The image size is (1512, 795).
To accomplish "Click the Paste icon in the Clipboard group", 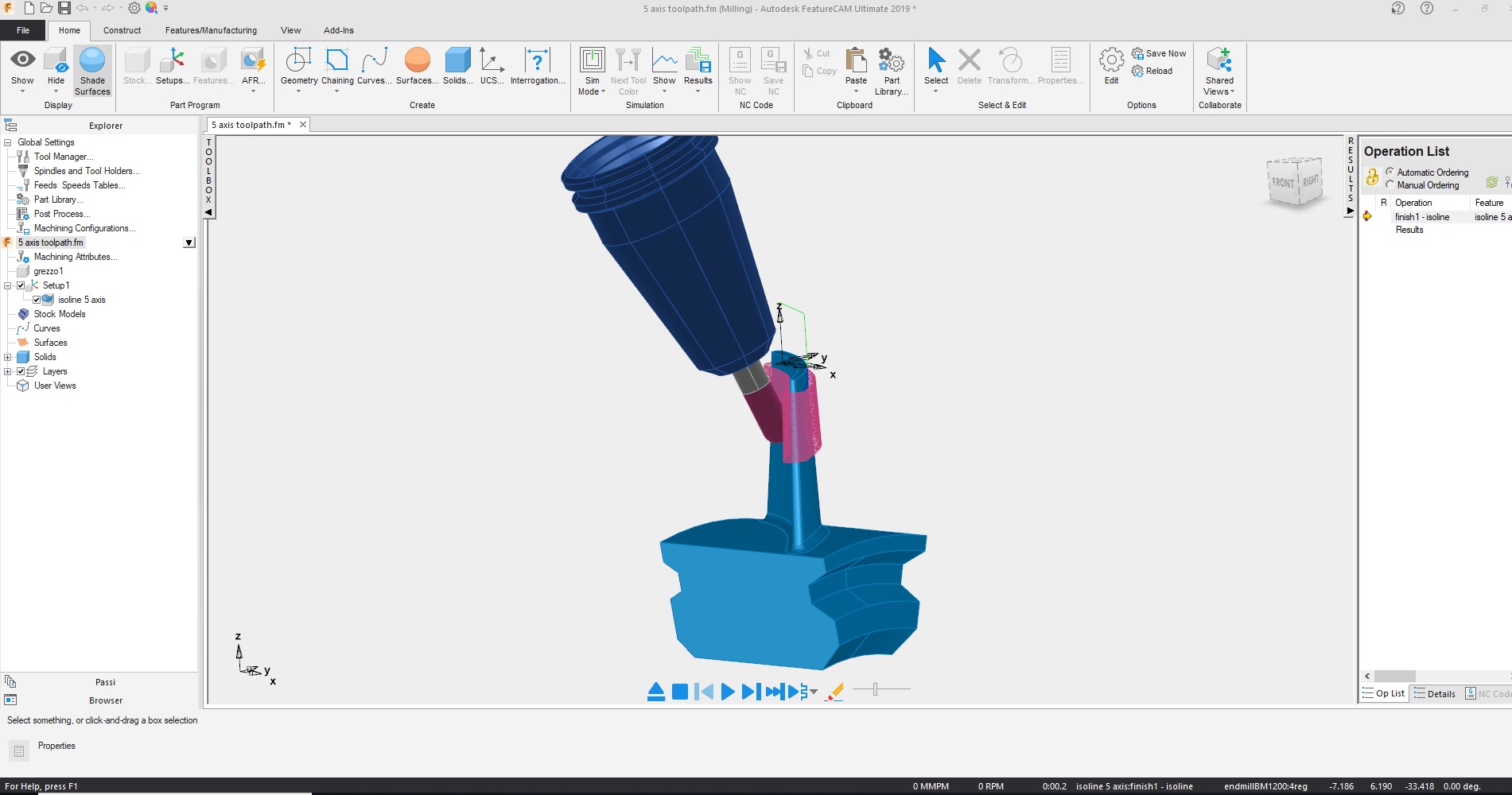I will pyautogui.click(x=855, y=64).
